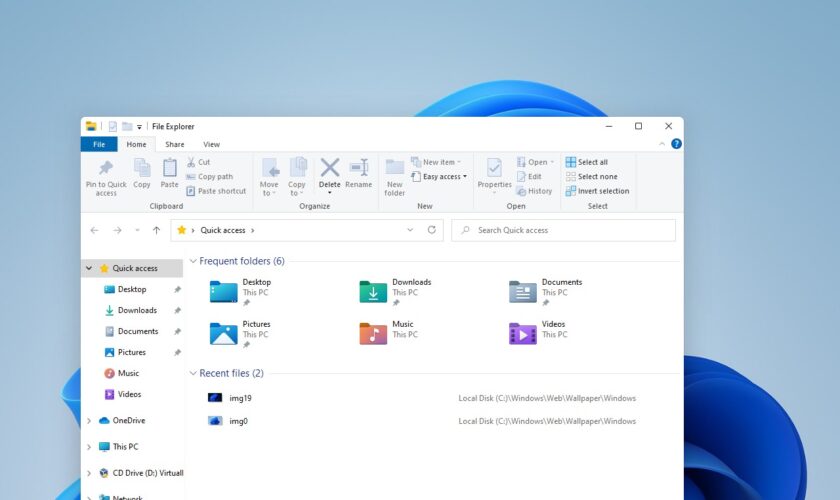This screenshot has width=840, height=500.
Task: Open the Help question mark icon
Action: point(676,144)
